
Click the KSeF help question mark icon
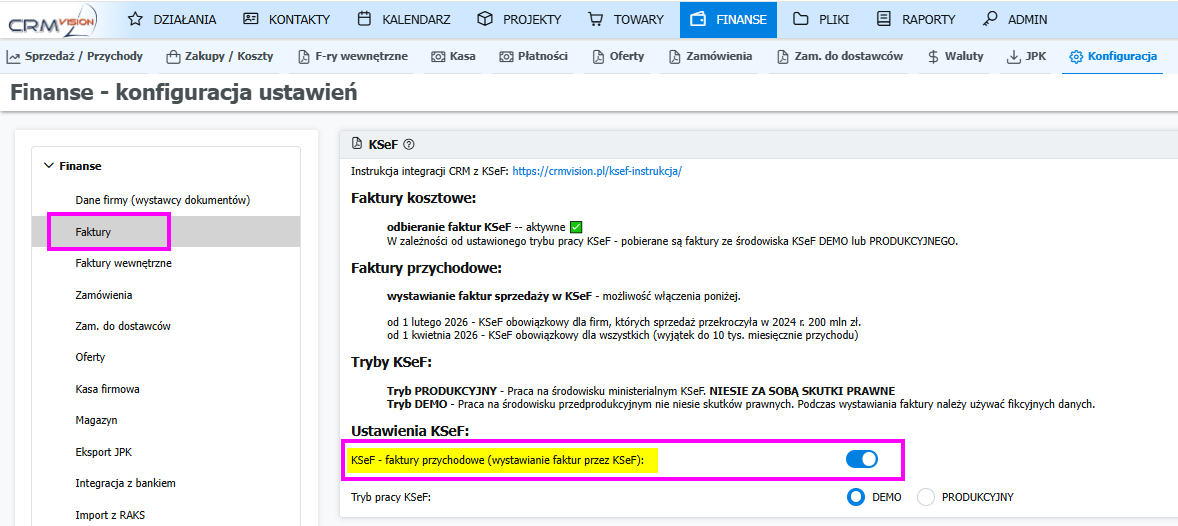409,144
